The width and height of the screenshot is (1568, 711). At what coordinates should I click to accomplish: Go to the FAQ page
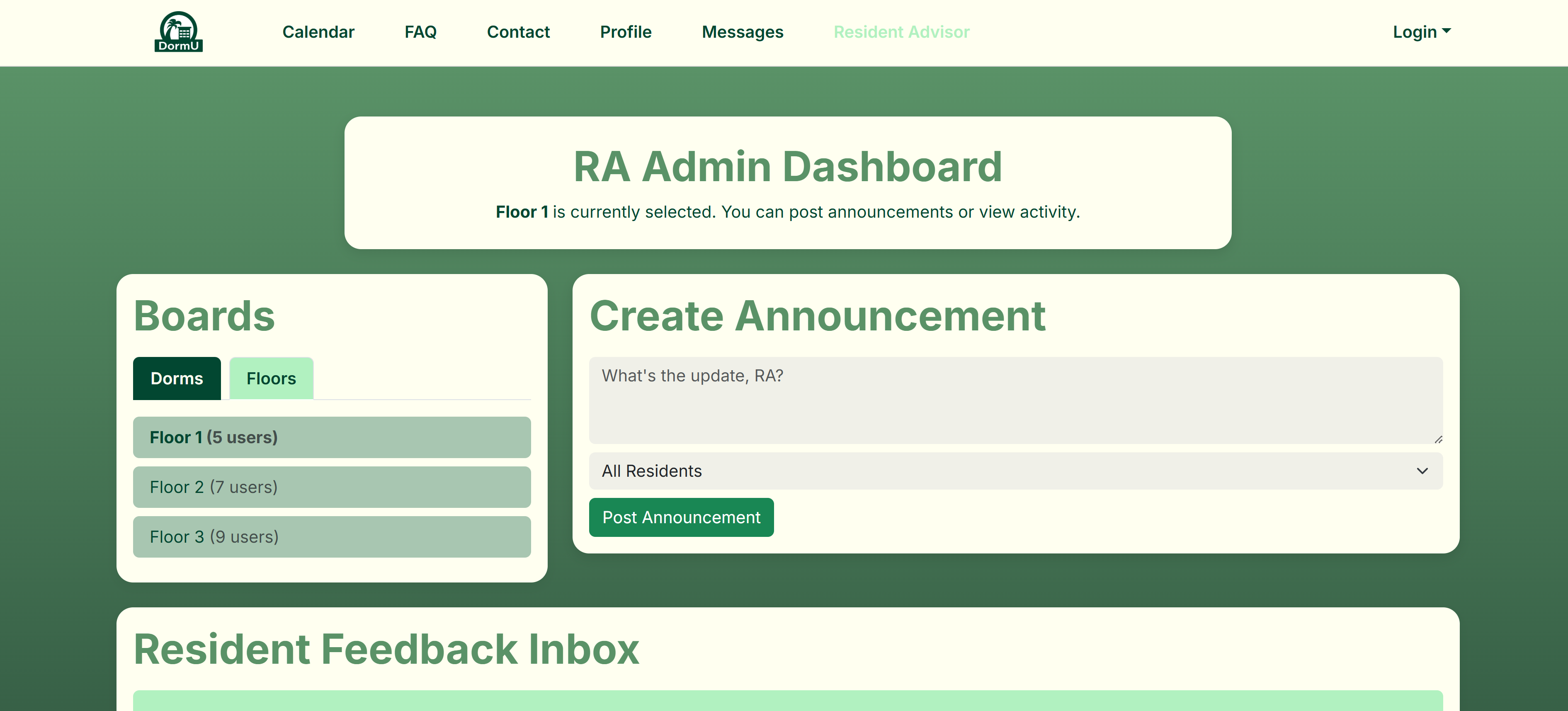[x=421, y=32]
